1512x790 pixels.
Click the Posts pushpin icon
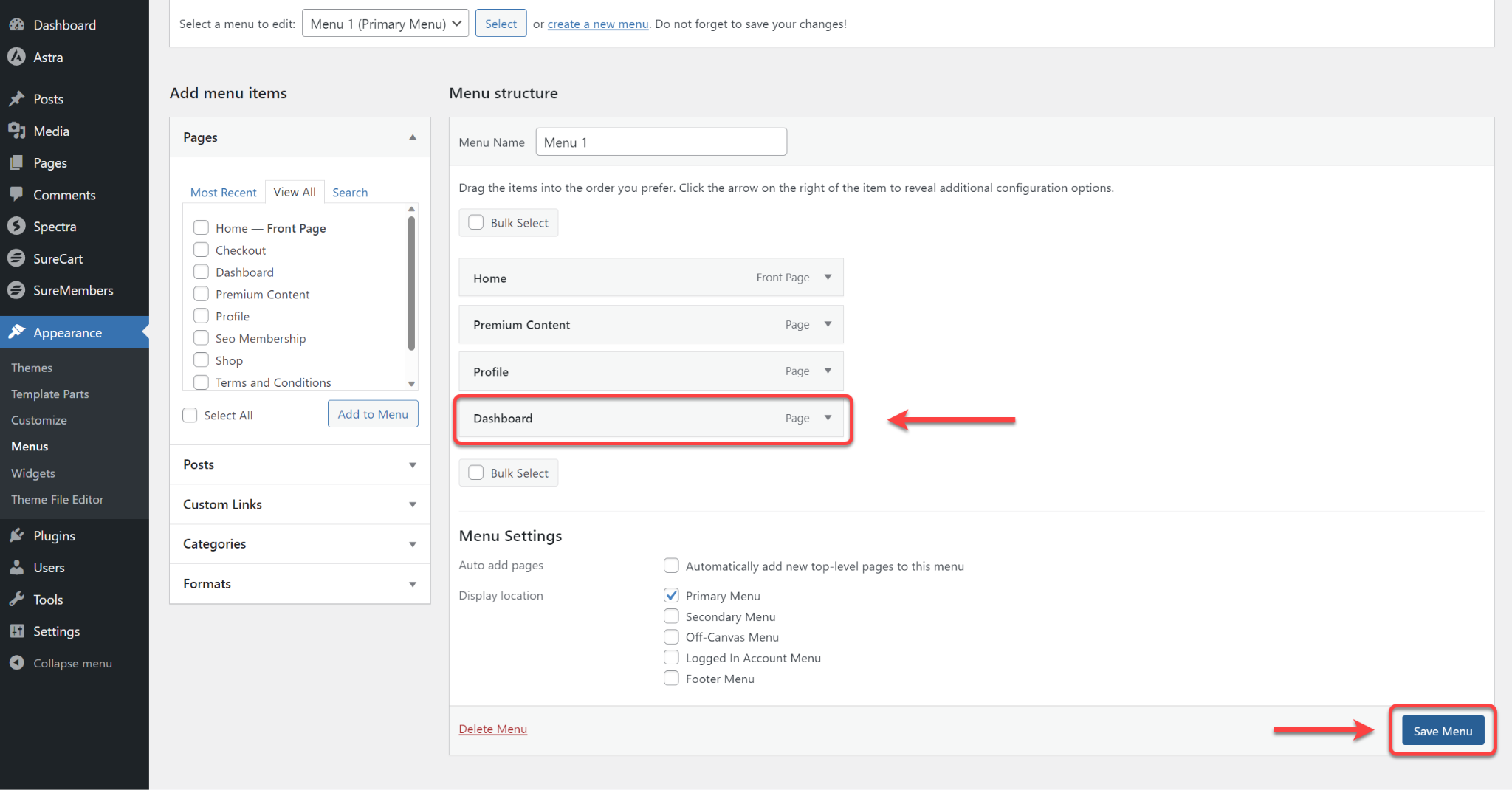(17, 98)
